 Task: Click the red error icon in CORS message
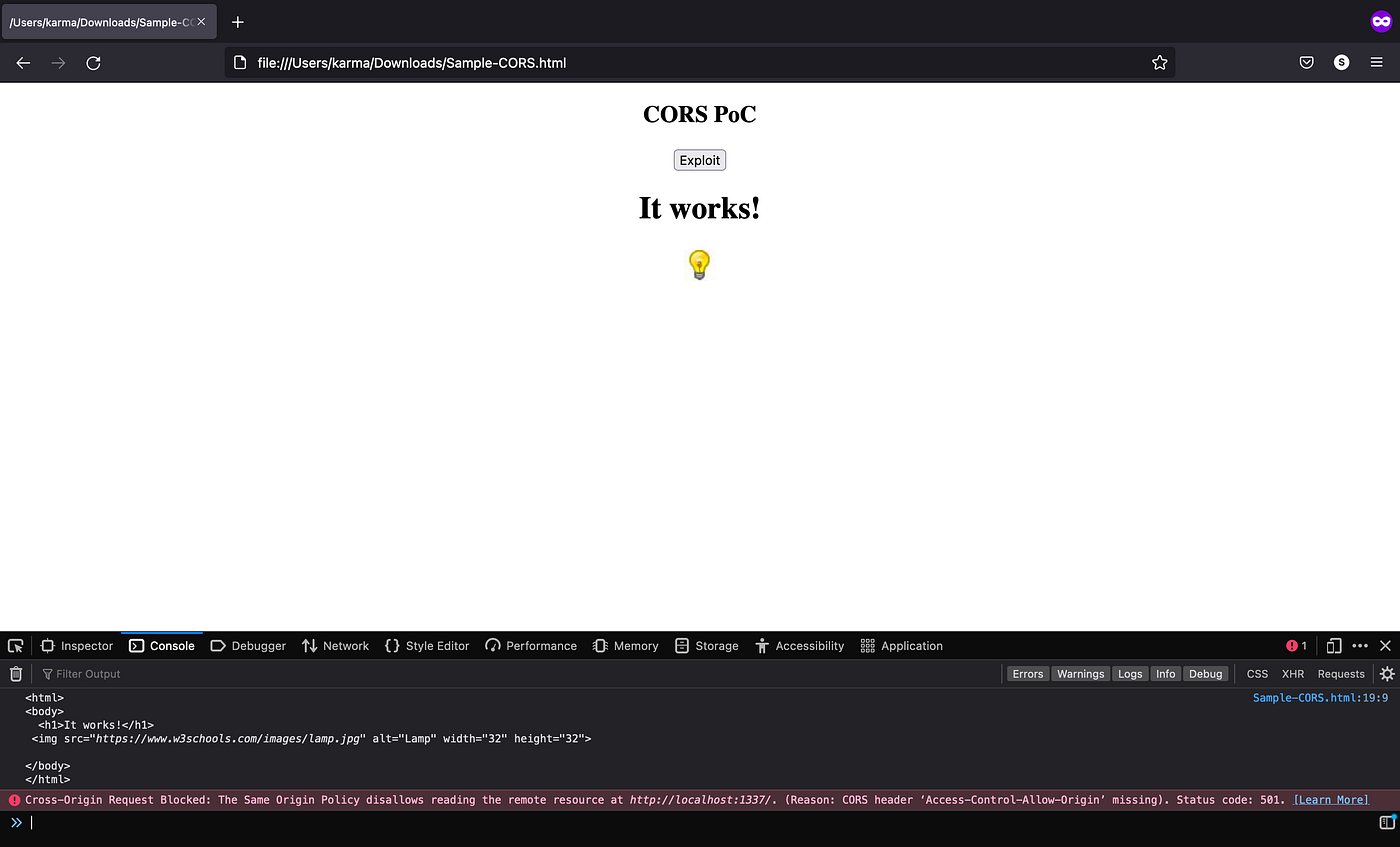(x=14, y=800)
